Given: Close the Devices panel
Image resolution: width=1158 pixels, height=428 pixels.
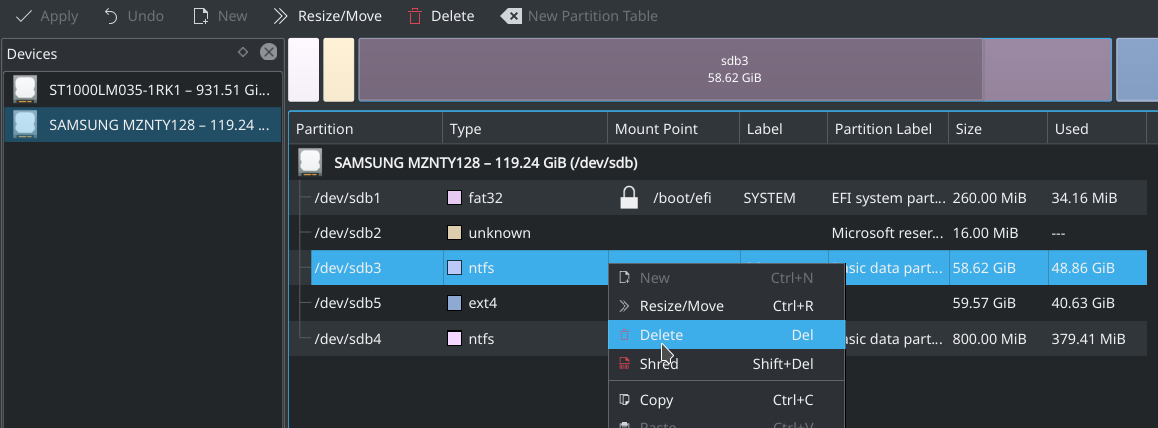Looking at the screenshot, I should click(x=269, y=52).
